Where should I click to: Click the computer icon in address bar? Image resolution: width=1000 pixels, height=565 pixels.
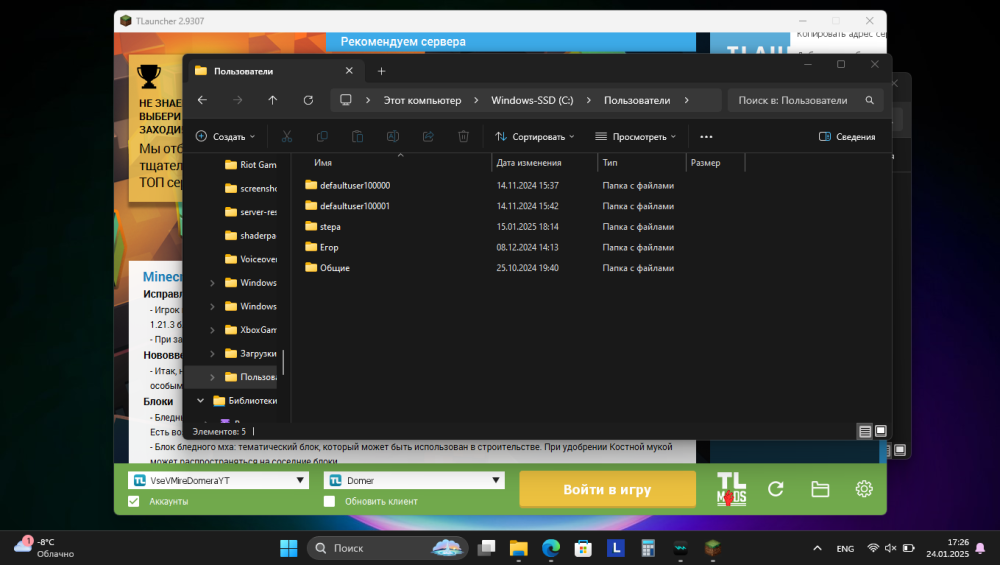346,100
